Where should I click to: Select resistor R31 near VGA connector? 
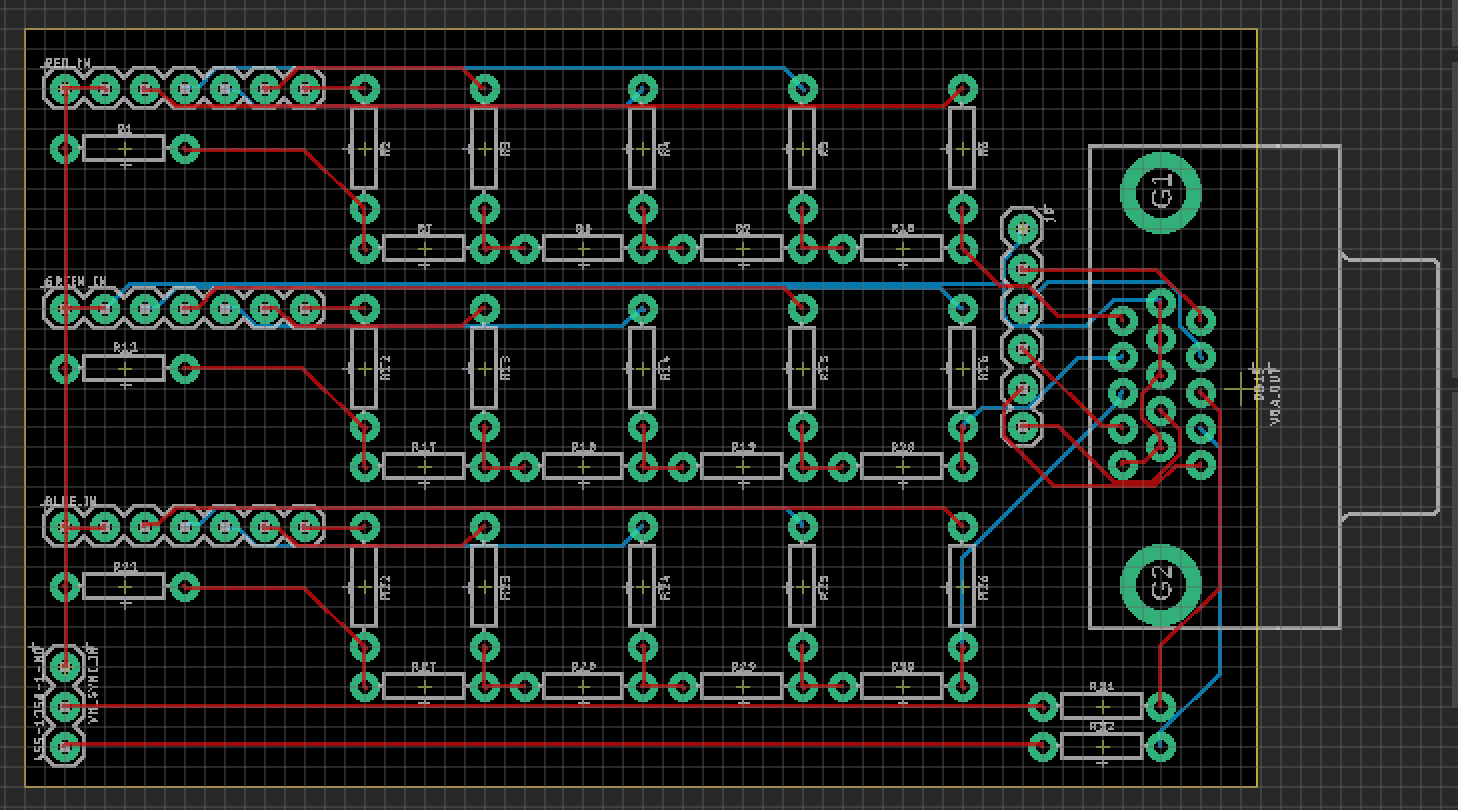pos(1102,707)
